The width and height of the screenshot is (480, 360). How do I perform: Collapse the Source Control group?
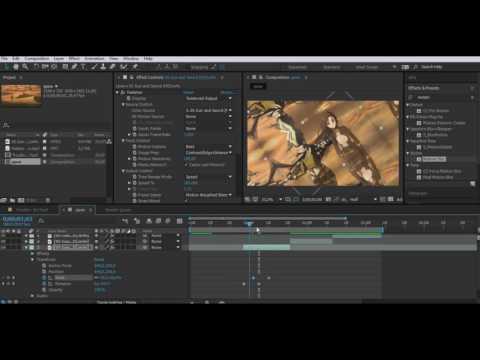123,104
